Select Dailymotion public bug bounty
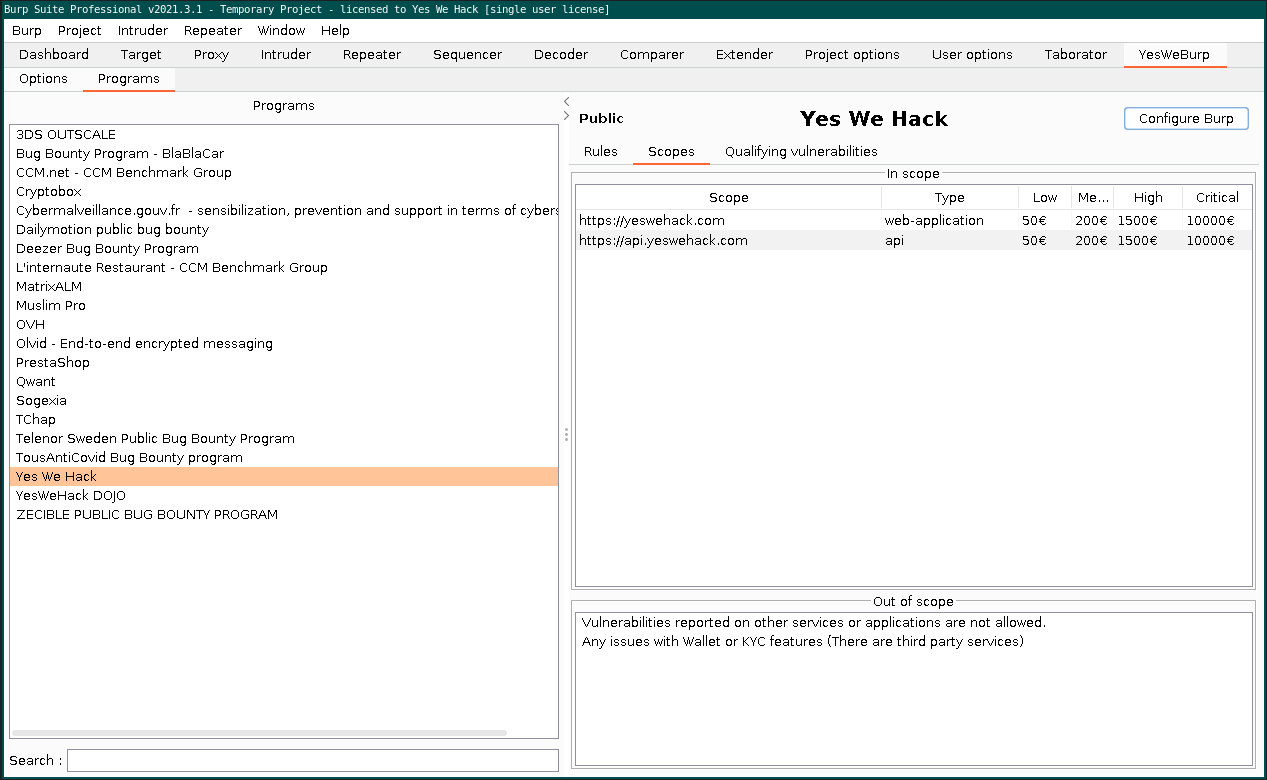This screenshot has height=780, width=1267. 284,230
